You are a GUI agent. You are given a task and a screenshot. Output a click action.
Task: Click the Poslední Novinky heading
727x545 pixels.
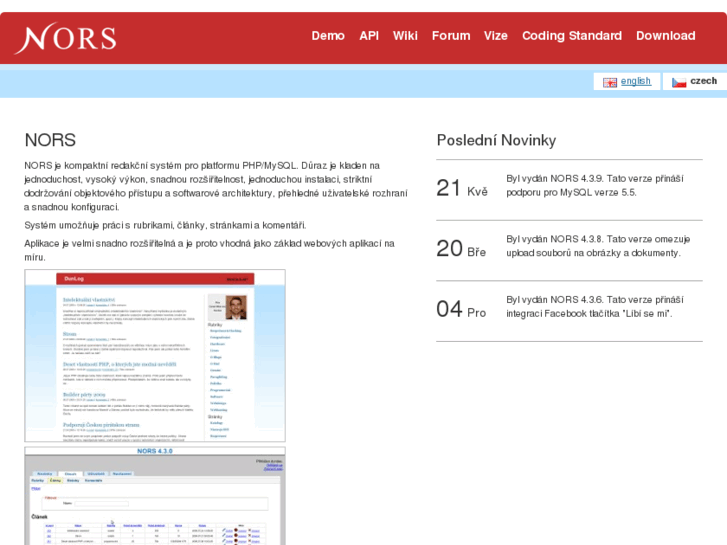pyautogui.click(x=496, y=140)
